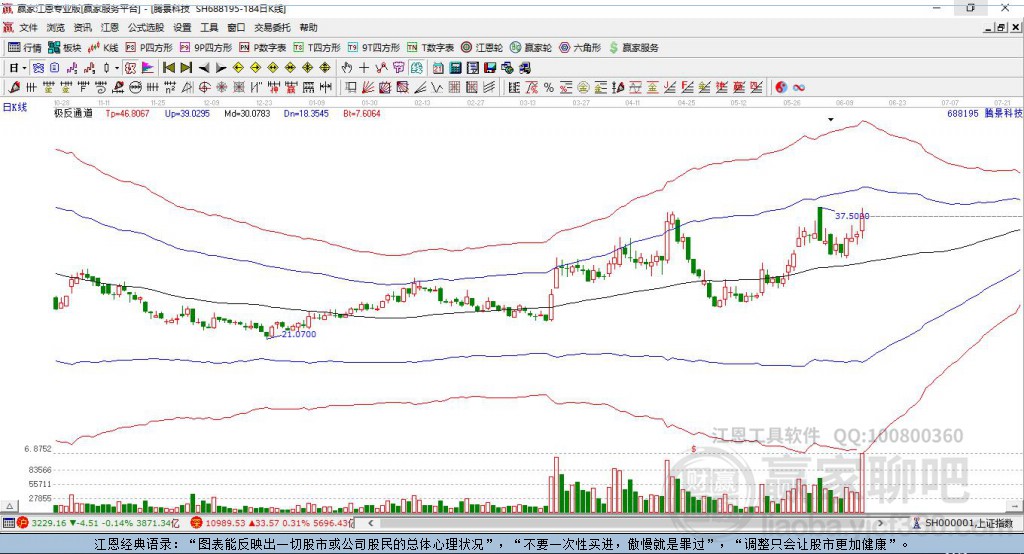Jump to last bar with green skip-forward icon
Image resolution: width=1024 pixels, height=554 pixels.
[x=186, y=68]
